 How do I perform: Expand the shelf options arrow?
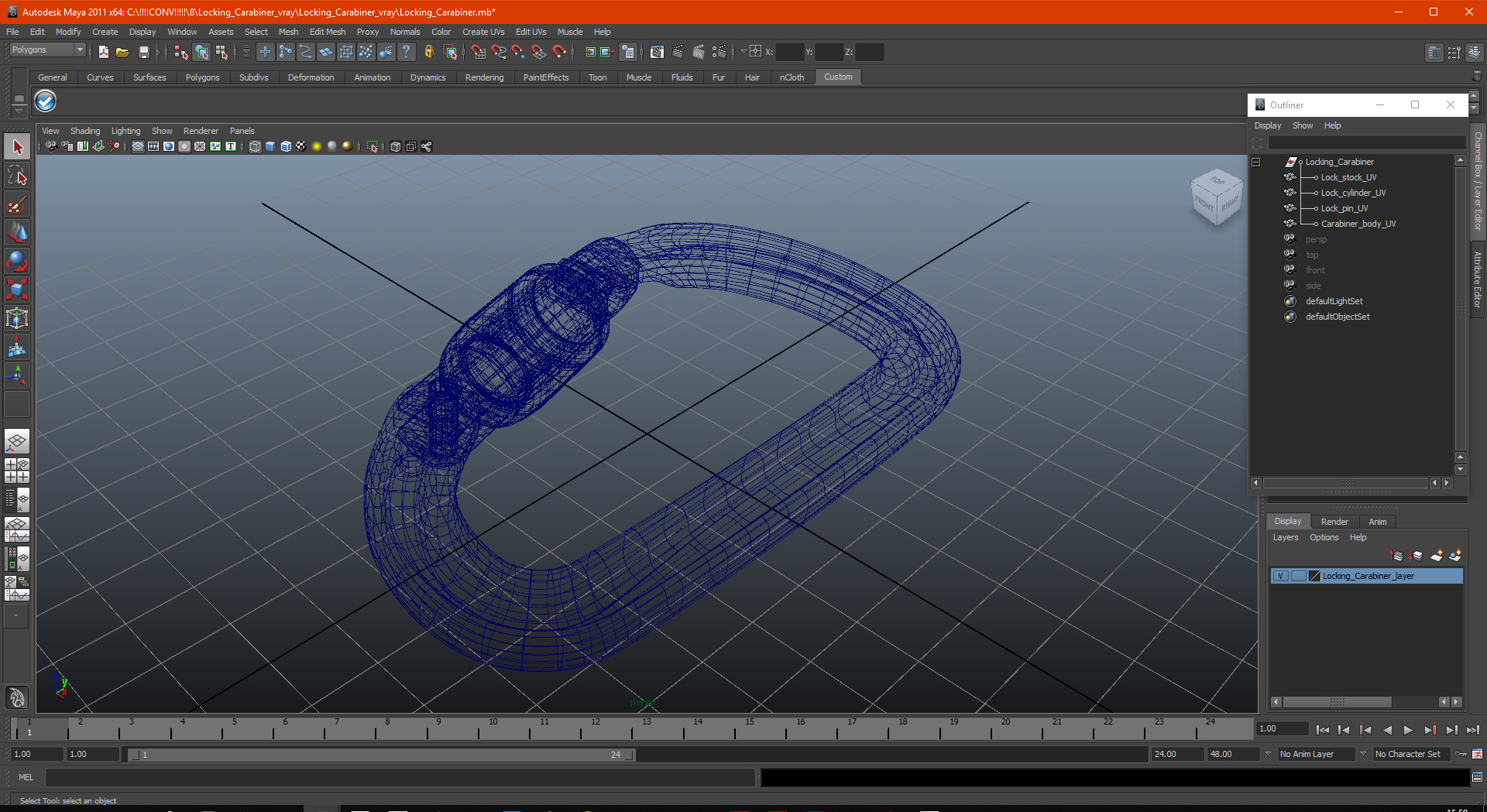pyautogui.click(x=19, y=111)
